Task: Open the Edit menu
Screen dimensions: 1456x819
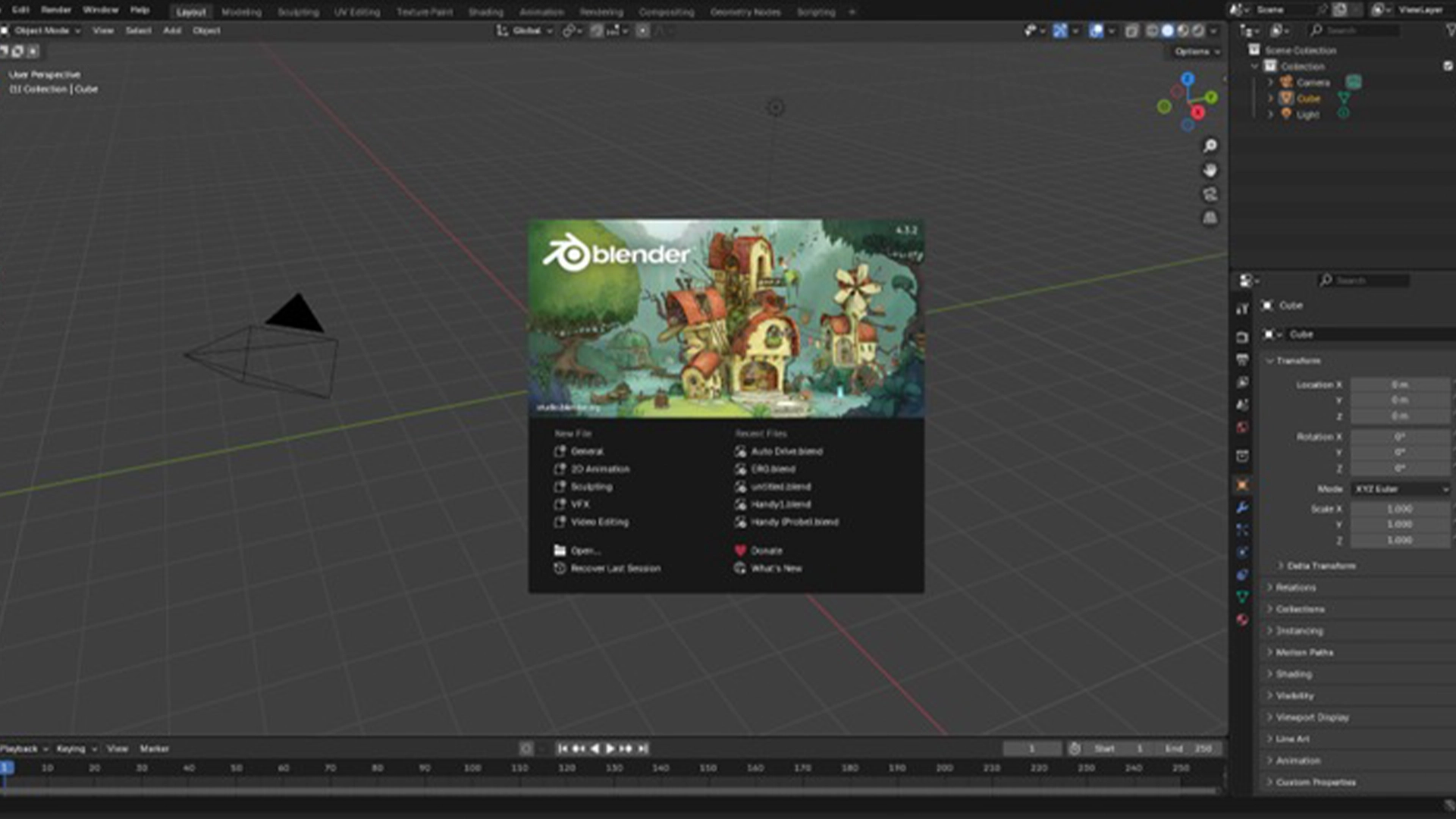Action: click(20, 10)
